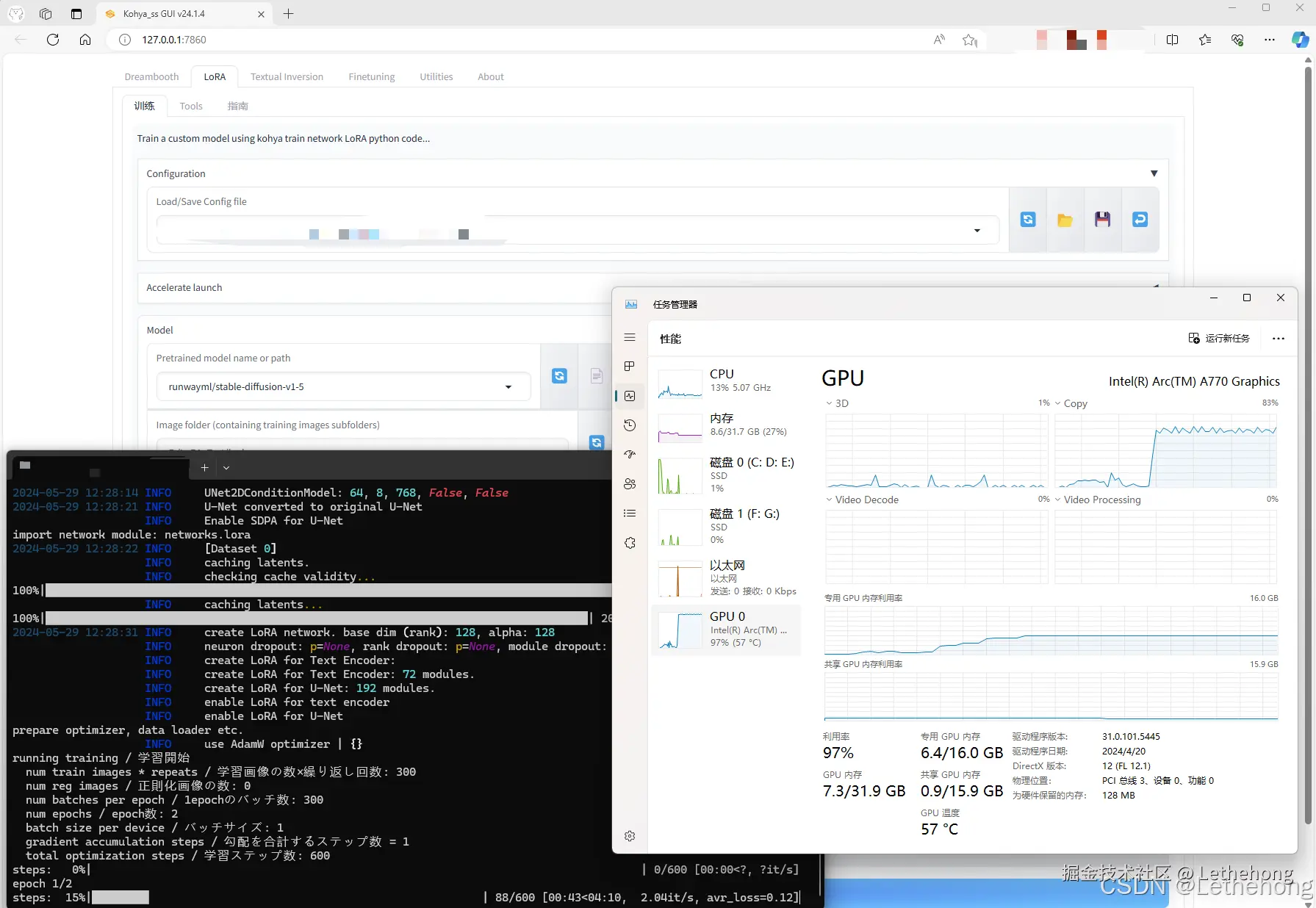Change the Video Decode graph dropdown
The image size is (1316, 908).
[x=862, y=500]
